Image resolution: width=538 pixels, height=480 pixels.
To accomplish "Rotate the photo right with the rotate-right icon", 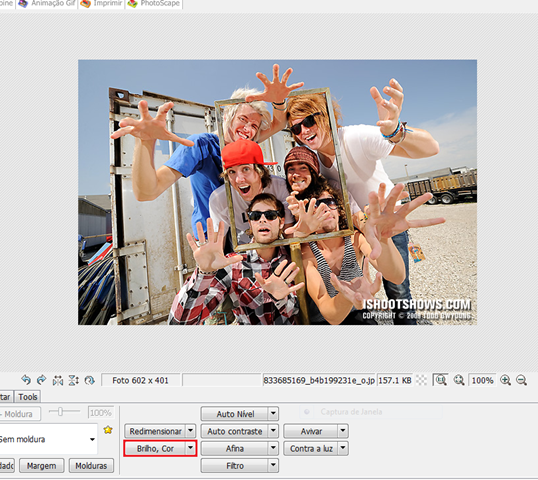I will (41, 380).
